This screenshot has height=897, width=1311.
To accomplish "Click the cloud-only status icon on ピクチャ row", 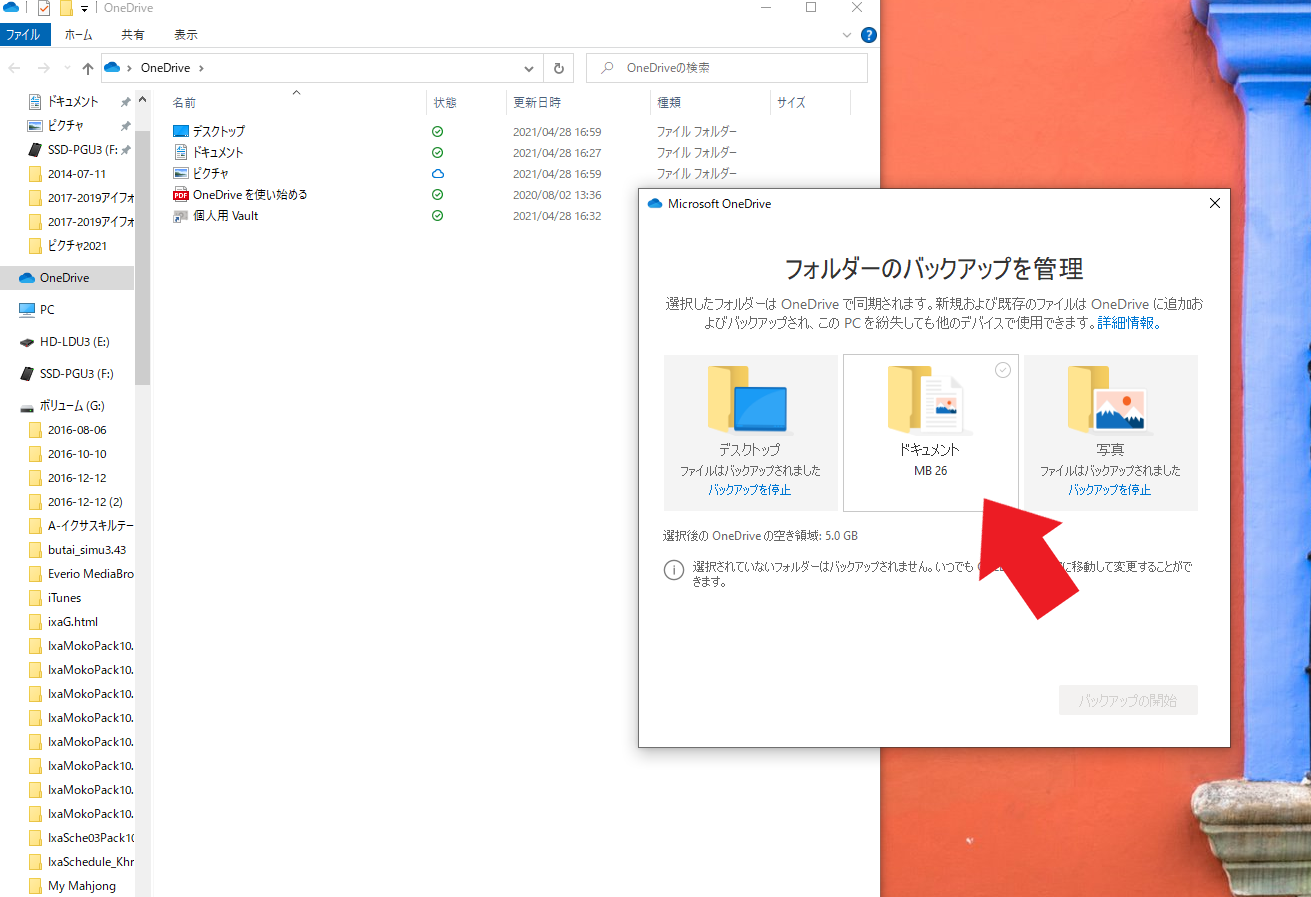I will coord(437,173).
